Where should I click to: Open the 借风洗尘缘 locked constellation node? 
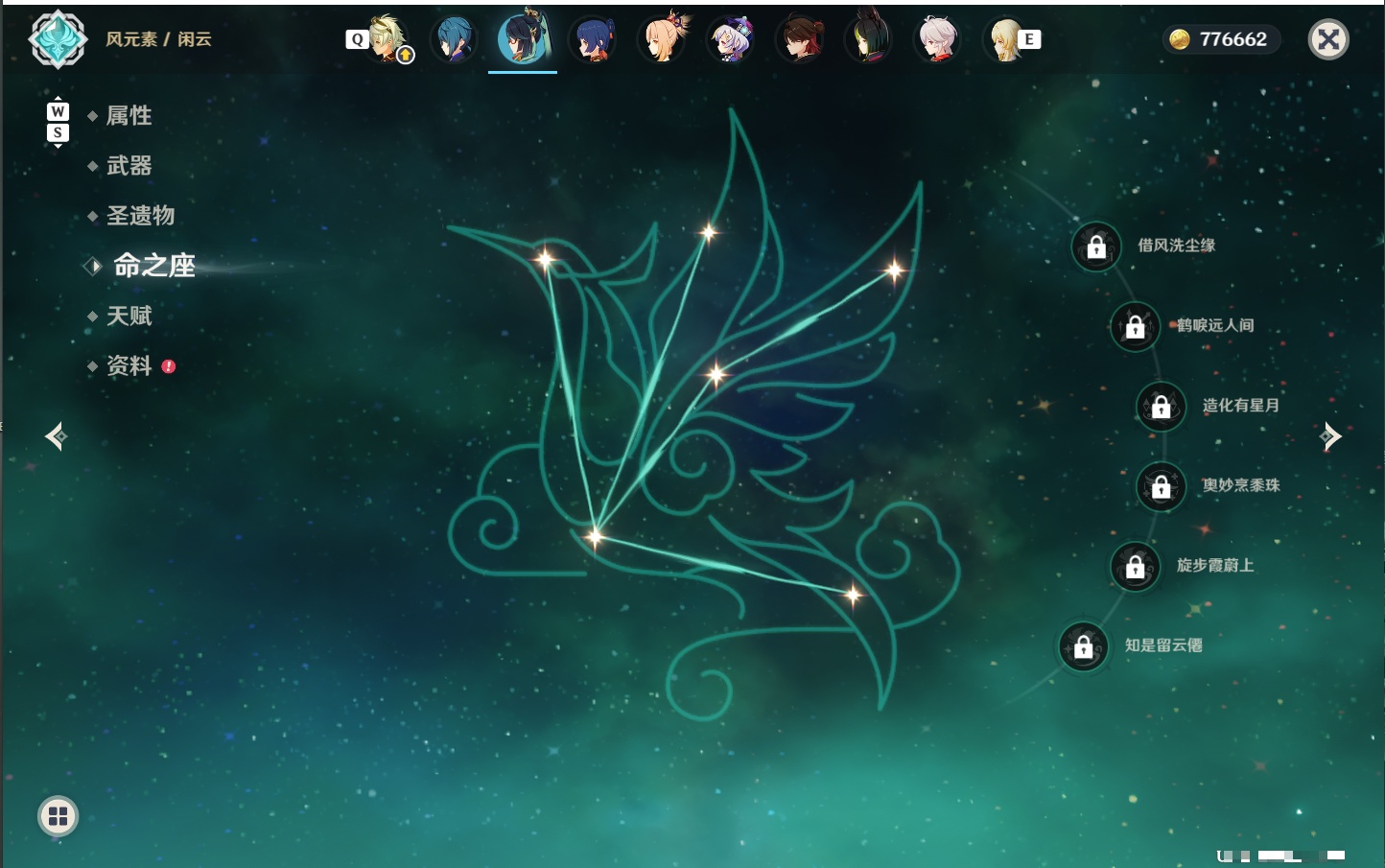pyautogui.click(x=1096, y=247)
